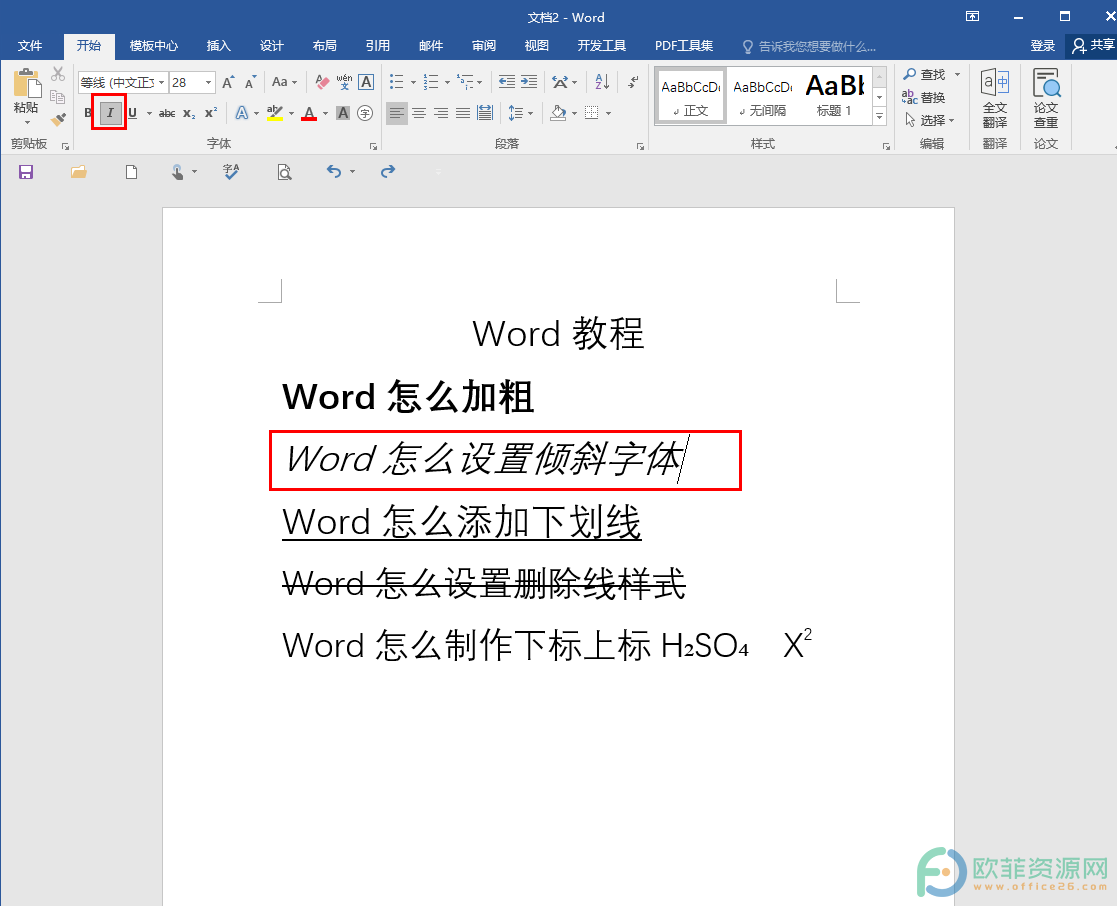Screen dimensions: 1117x906
Task: Toggle superscript formatting
Action: 211,113
